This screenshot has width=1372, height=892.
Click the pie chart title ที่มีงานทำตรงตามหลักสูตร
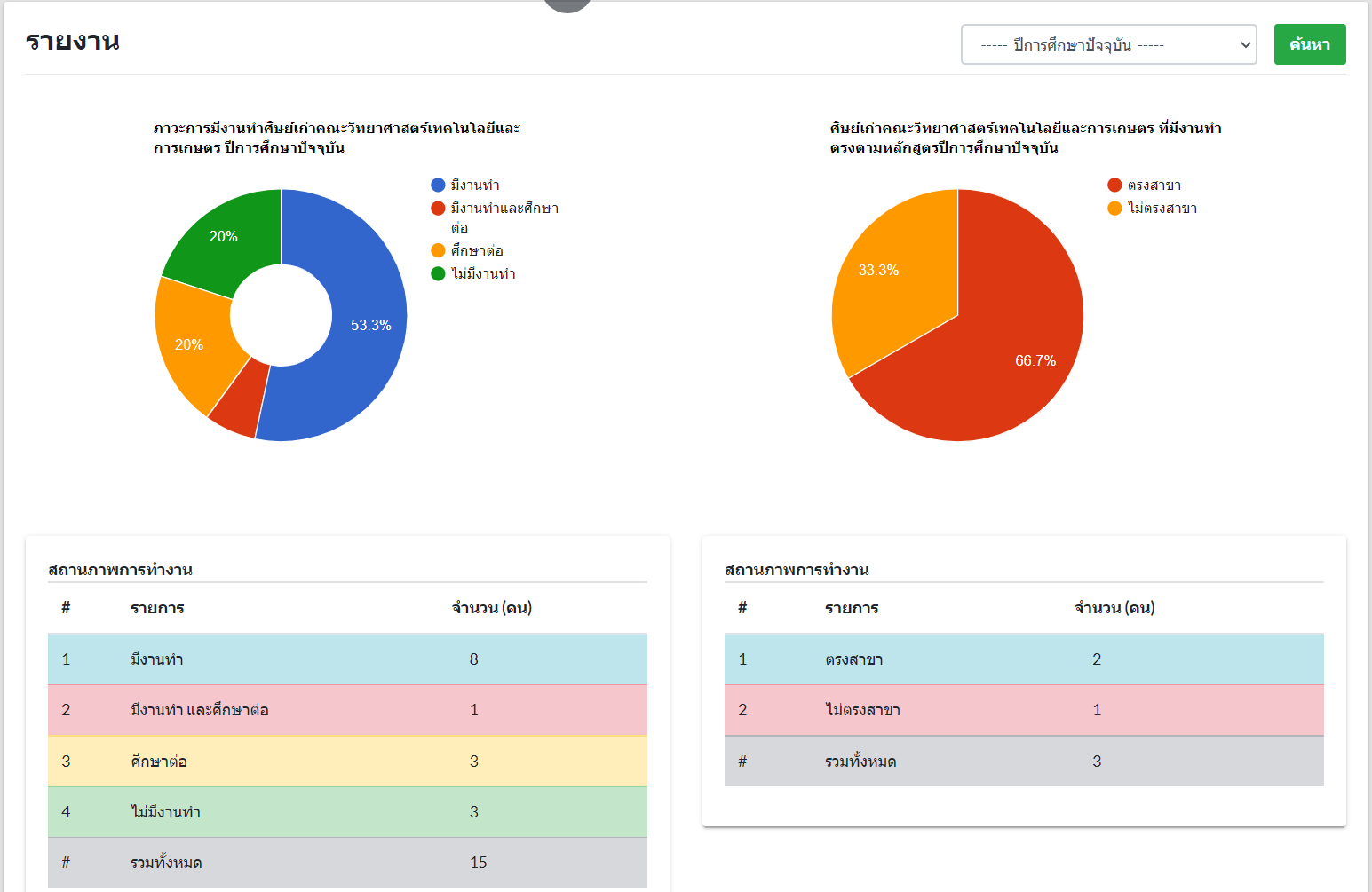tap(1026, 138)
